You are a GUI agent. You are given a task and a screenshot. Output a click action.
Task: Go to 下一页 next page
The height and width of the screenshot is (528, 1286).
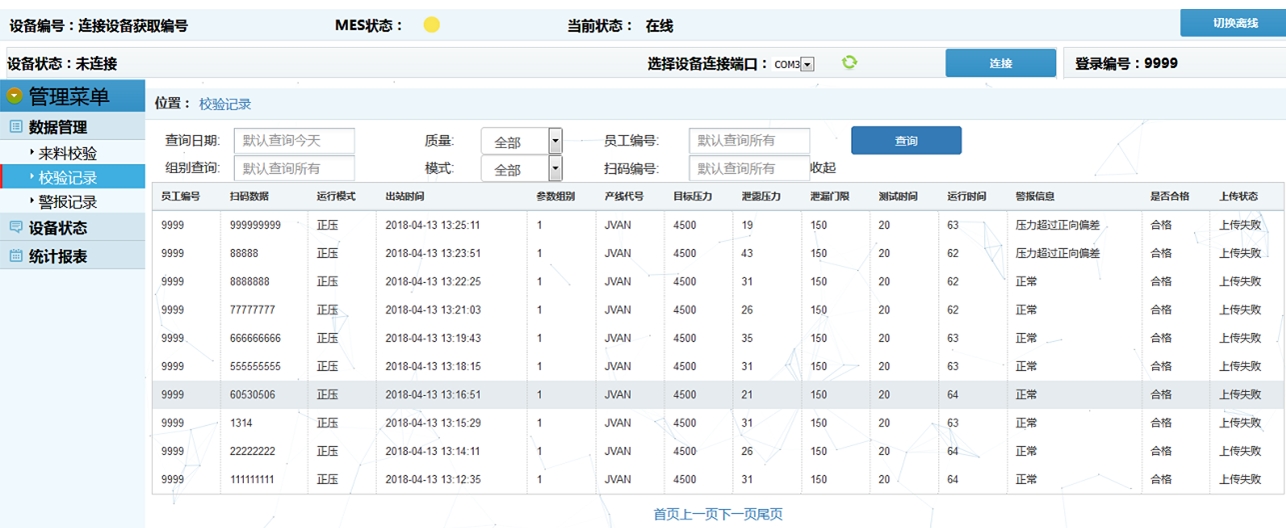tap(735, 514)
